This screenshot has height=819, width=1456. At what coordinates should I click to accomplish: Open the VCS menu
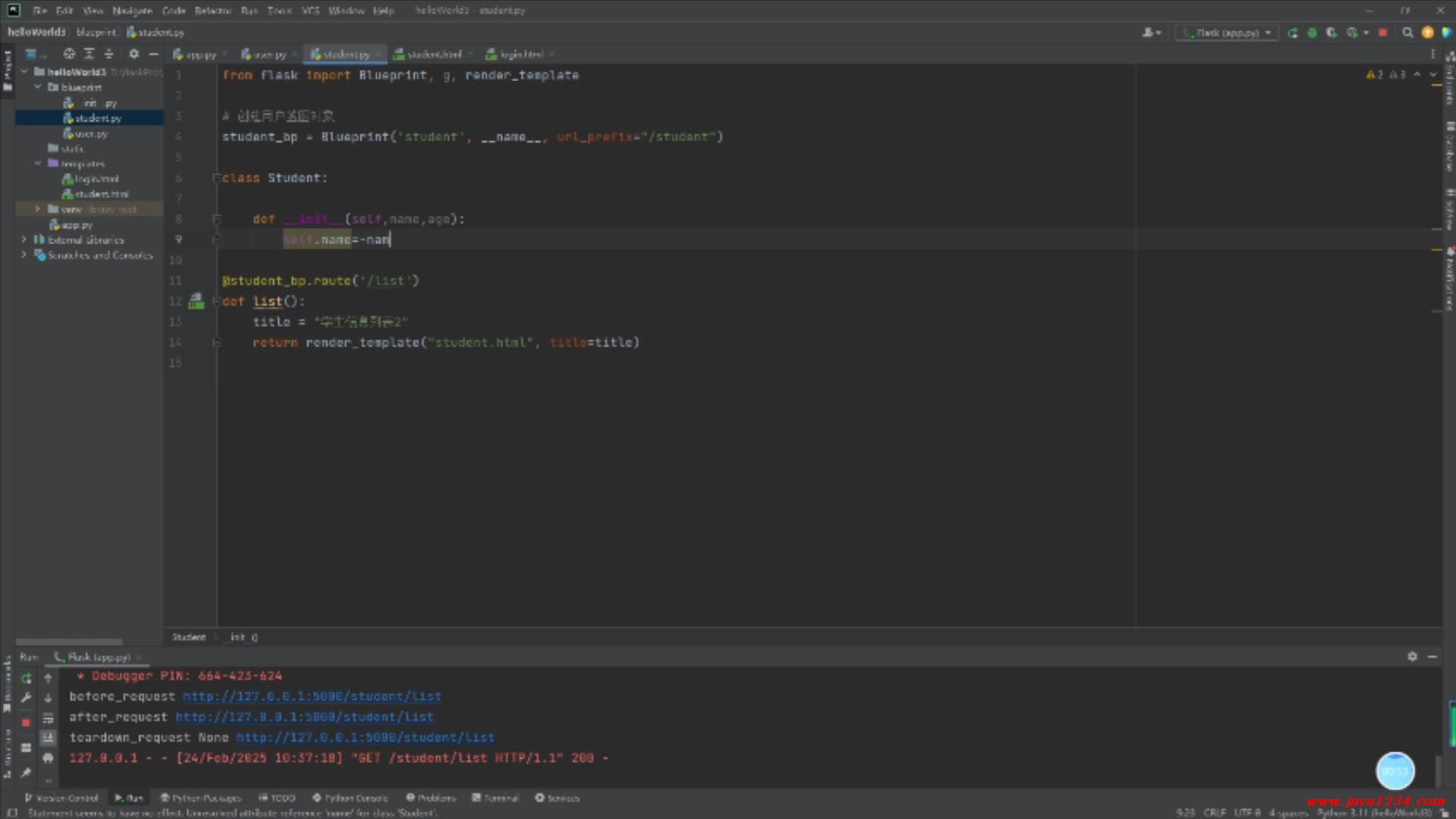tap(310, 11)
